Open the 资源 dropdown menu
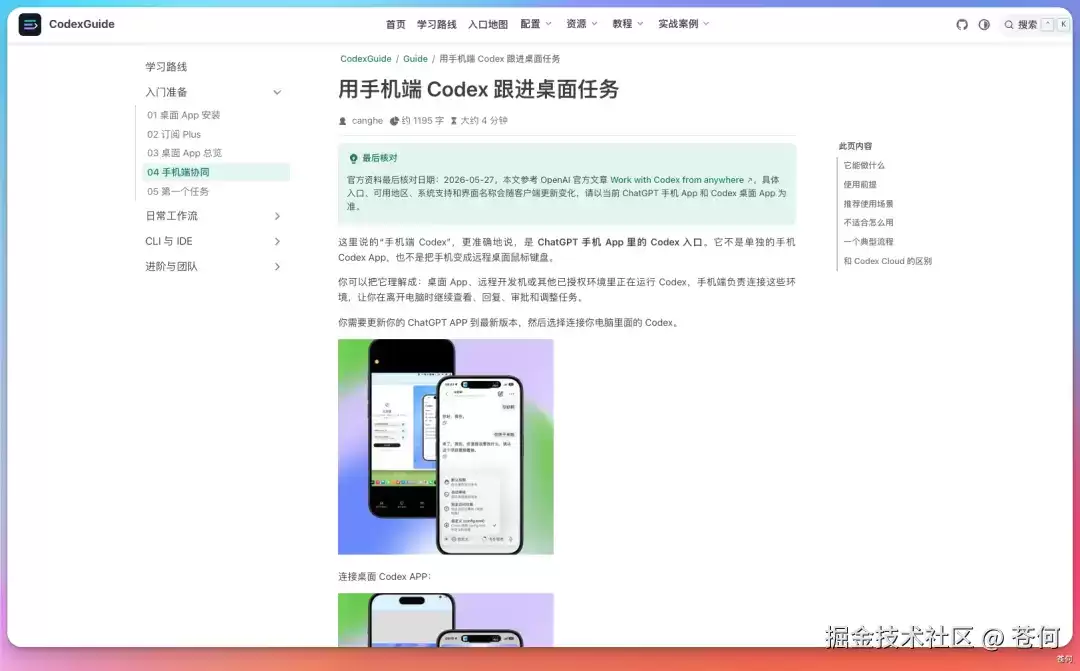Screen dimensions: 1080x671 pos(581,24)
